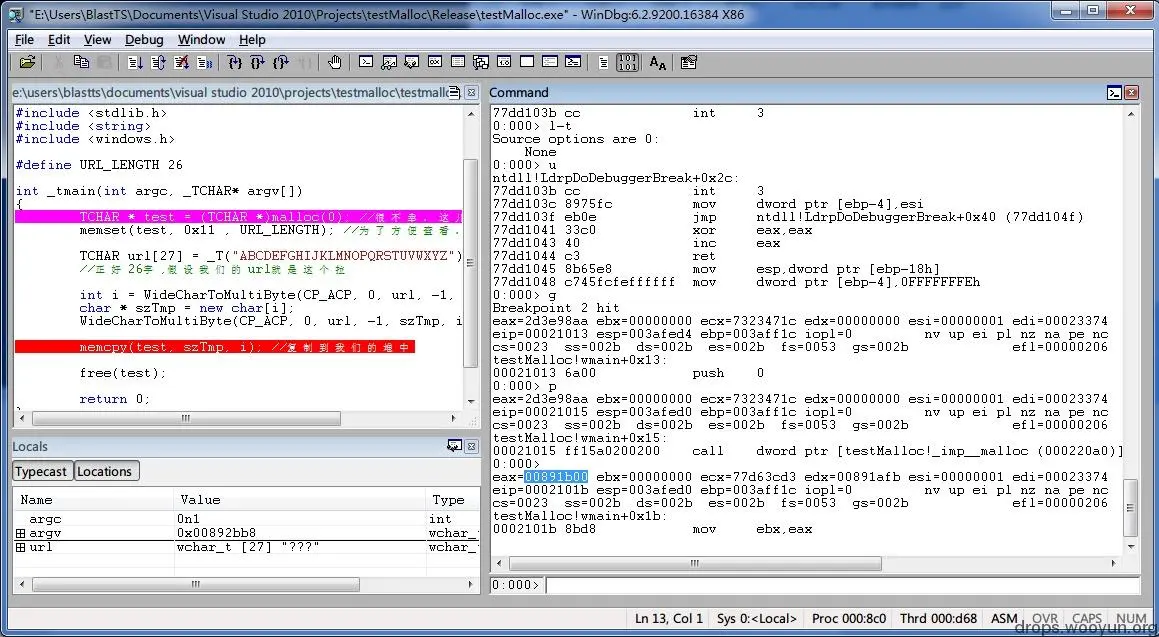Screen dimensions: 1159x637
Task: Open the Call Stack window icon
Action: (x=481, y=63)
